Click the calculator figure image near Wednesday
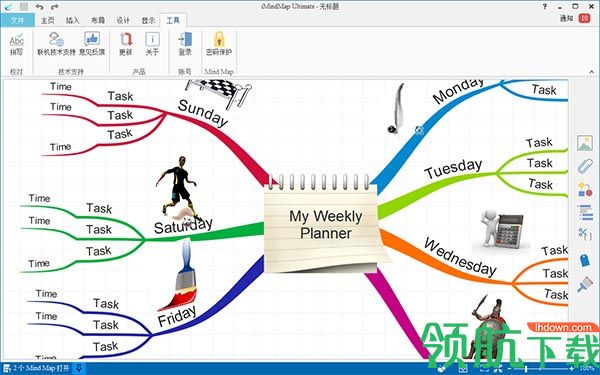Image resolution: width=600 pixels, height=375 pixels. tap(502, 230)
